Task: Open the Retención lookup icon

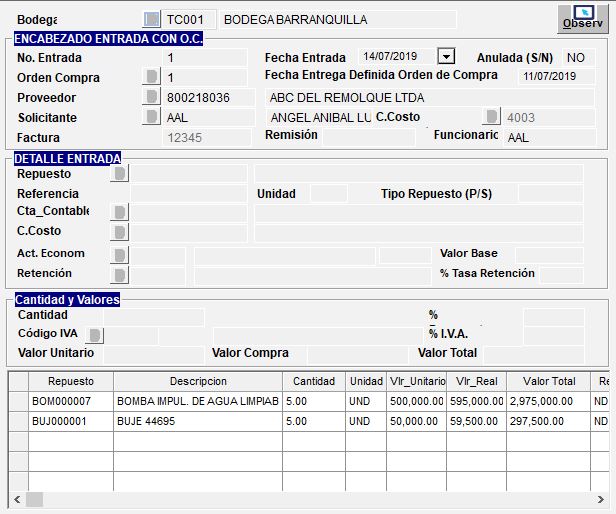Action: point(119,275)
